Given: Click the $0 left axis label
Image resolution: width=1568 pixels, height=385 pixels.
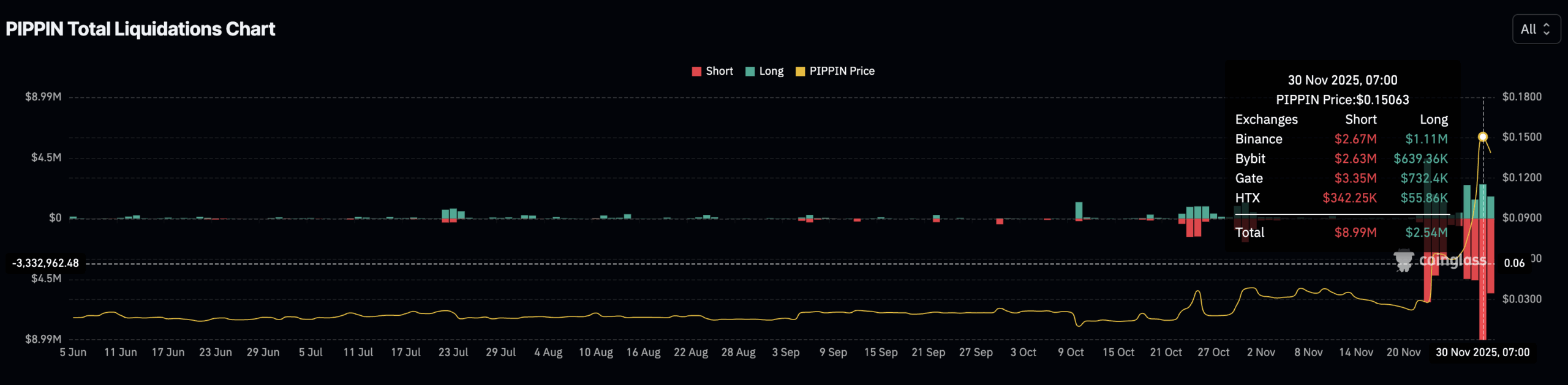Looking at the screenshot, I should coord(55,218).
